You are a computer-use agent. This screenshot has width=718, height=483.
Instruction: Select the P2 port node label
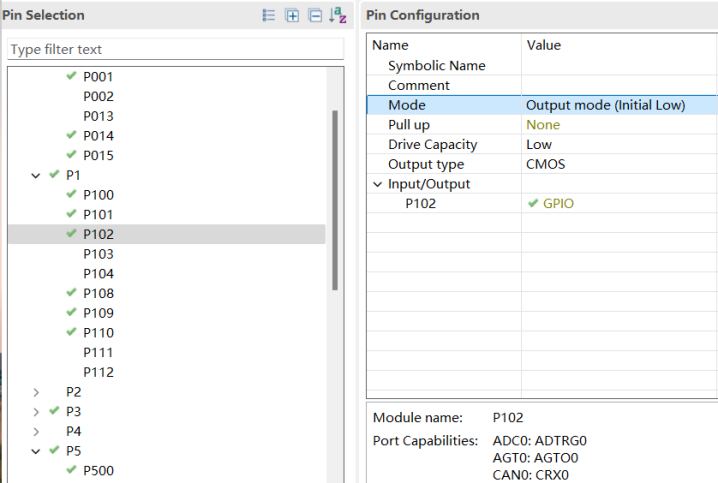click(73, 392)
